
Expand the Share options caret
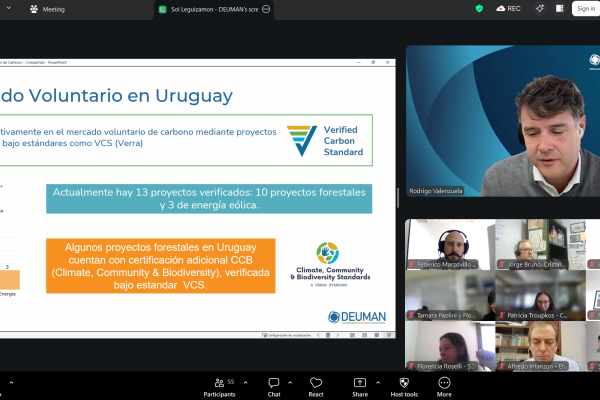378,382
